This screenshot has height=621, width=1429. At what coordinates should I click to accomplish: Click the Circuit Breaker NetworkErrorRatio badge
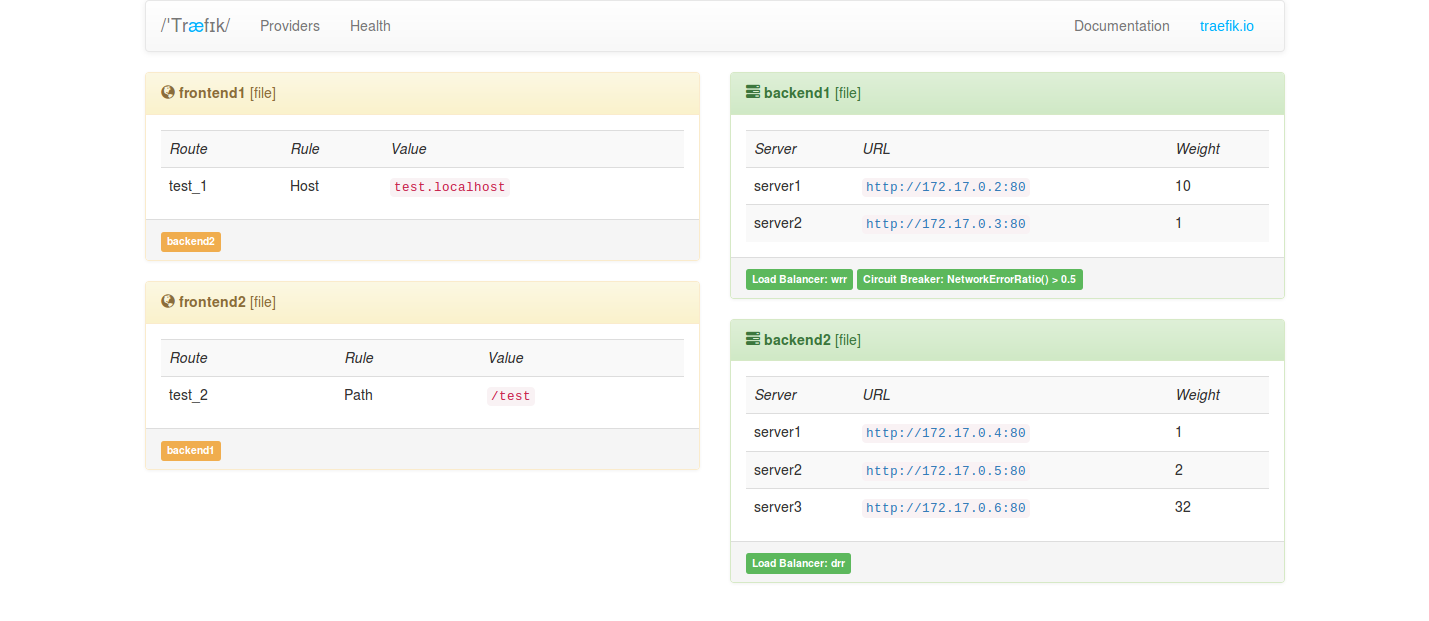[x=970, y=279]
